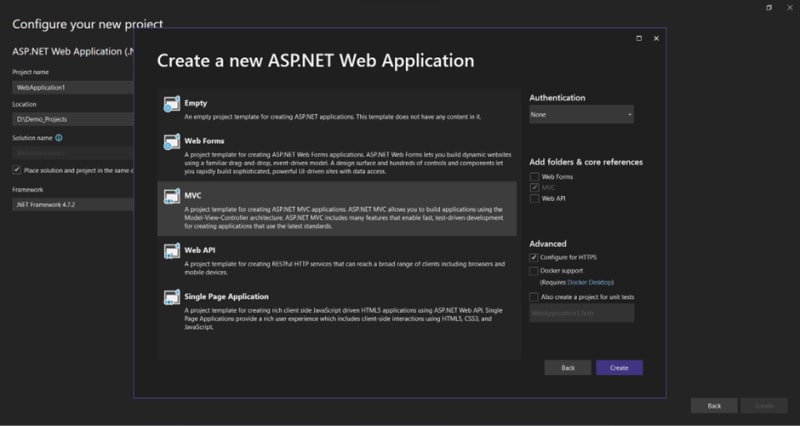
Task: Open the Docker Desktop link
Action: (x=590, y=282)
